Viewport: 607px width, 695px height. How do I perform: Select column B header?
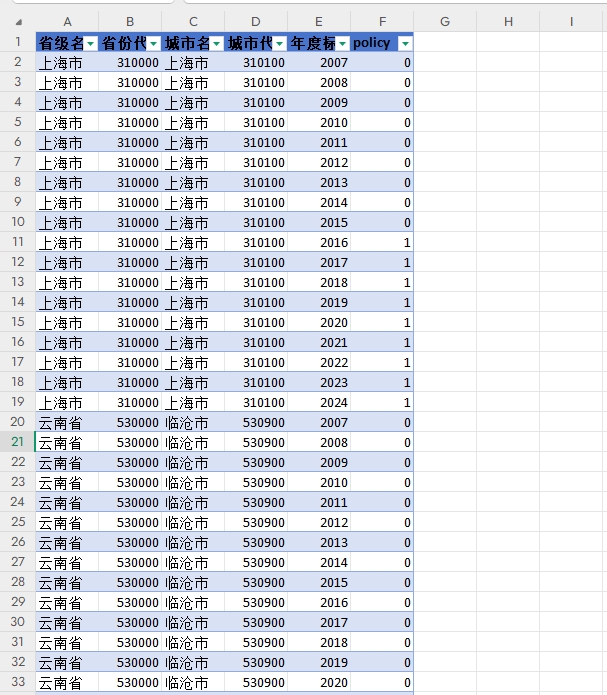(130, 21)
